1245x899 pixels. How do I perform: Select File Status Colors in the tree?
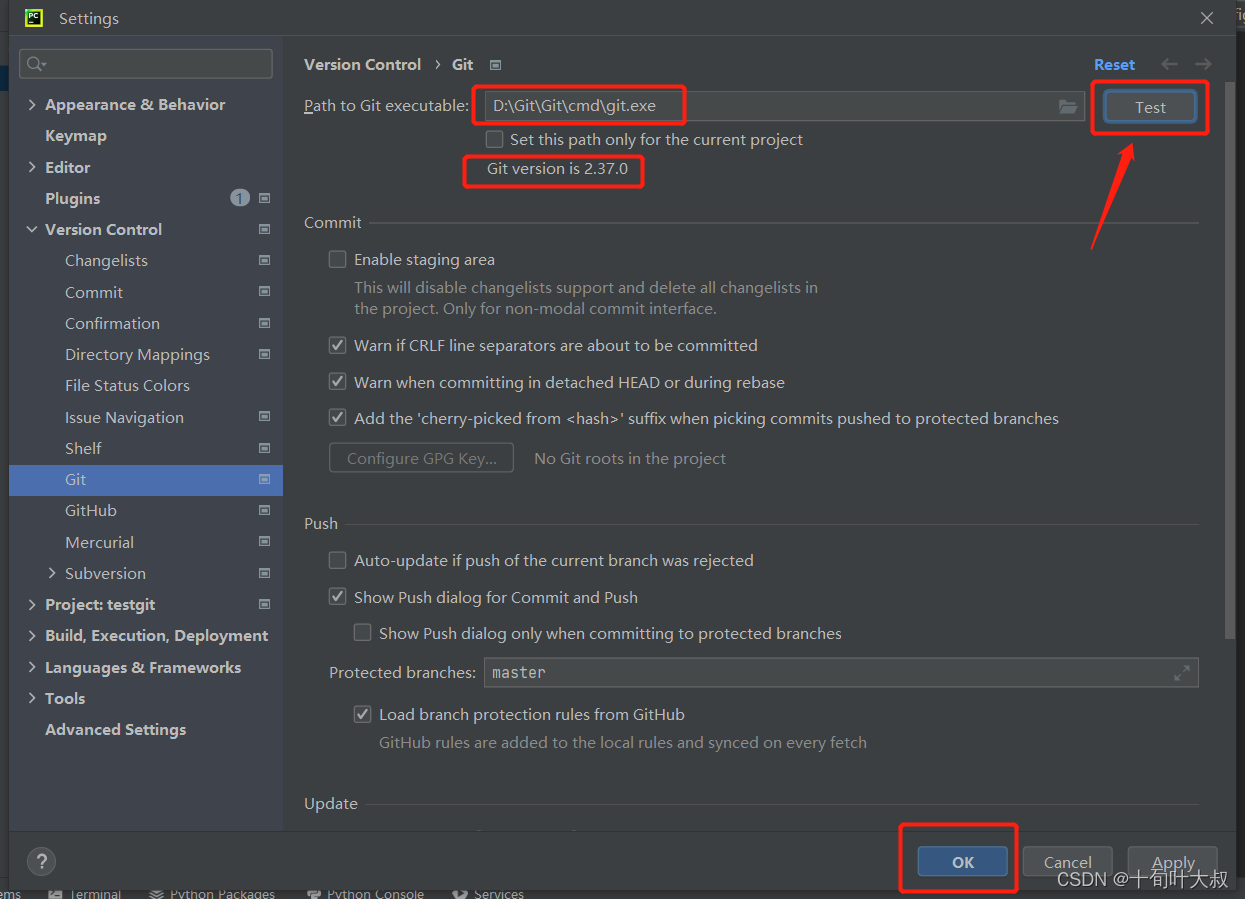(x=127, y=385)
